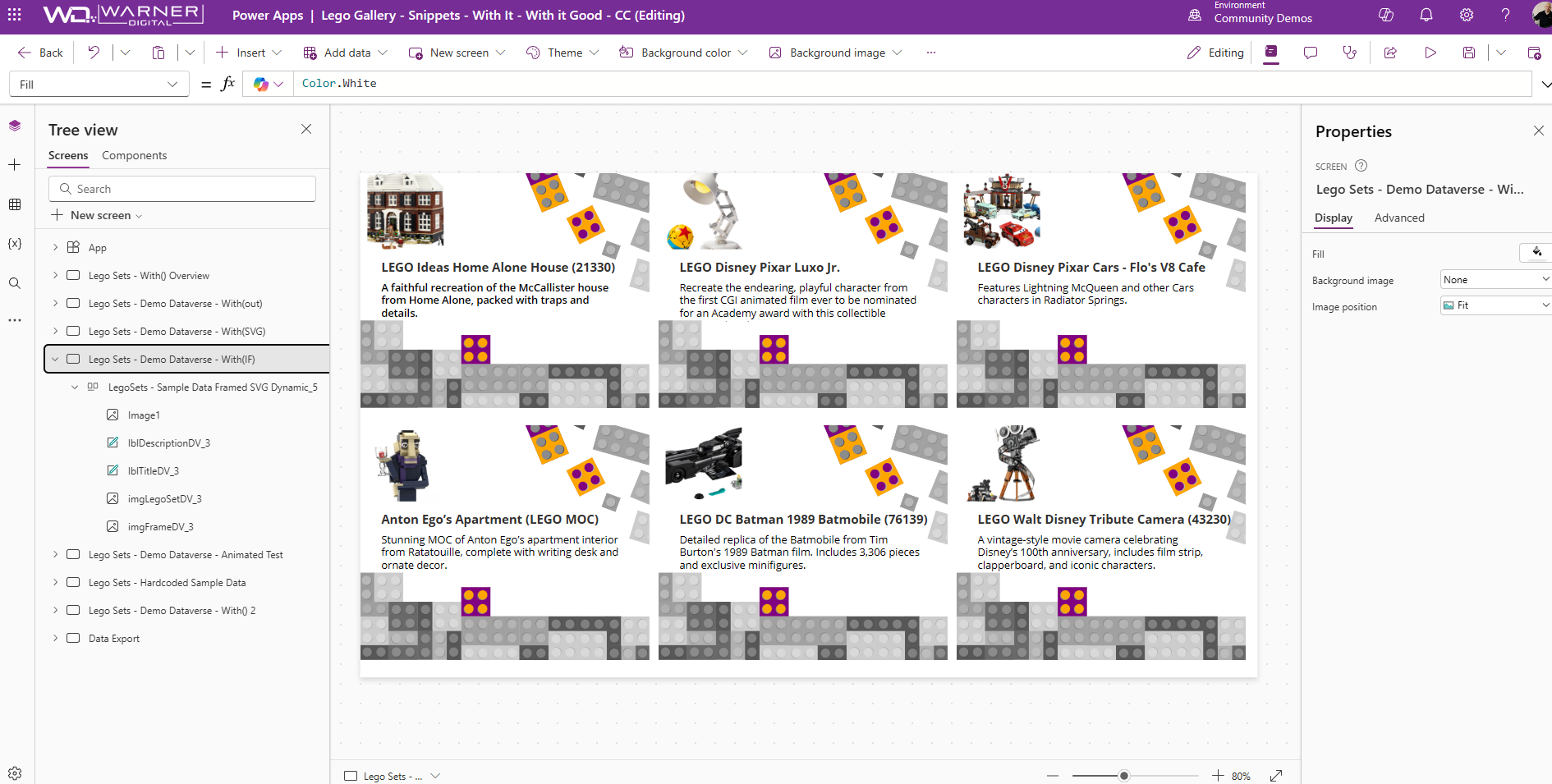Collapse the LegoSets Sample Data gallery node

(x=75, y=387)
